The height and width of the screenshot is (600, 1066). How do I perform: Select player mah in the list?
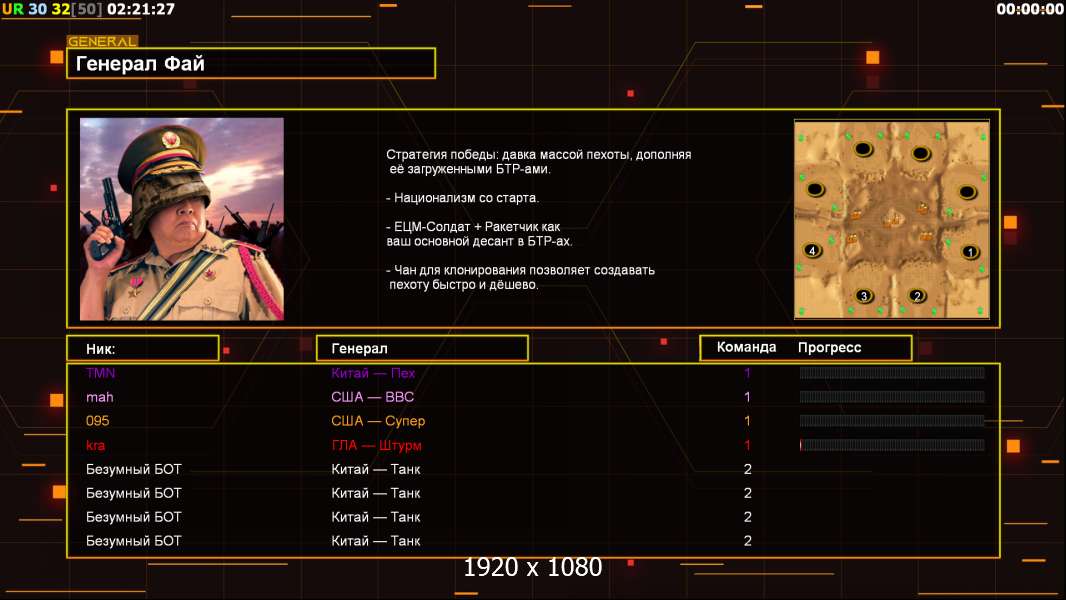coord(99,397)
